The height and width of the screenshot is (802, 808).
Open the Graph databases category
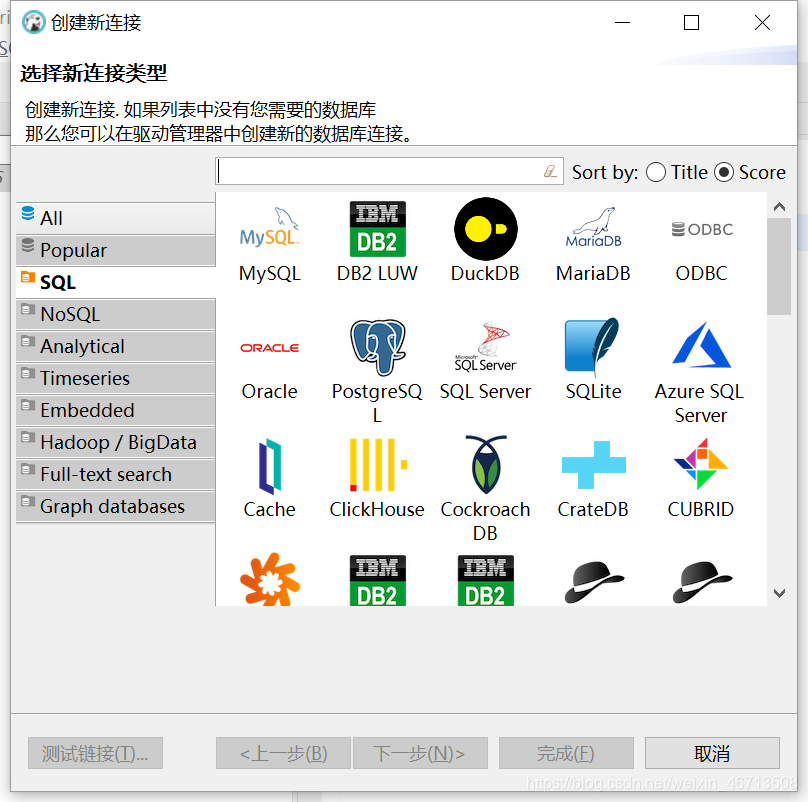115,506
